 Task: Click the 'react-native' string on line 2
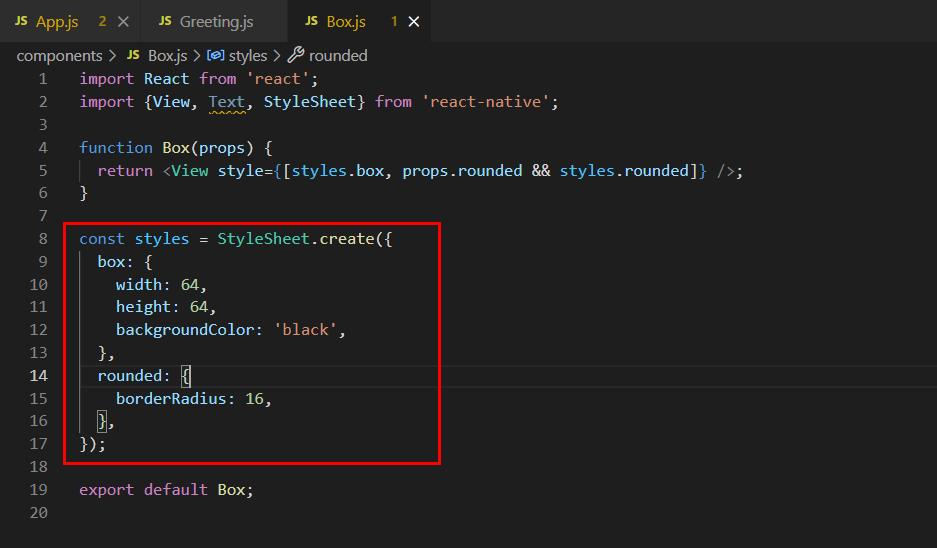(x=485, y=102)
